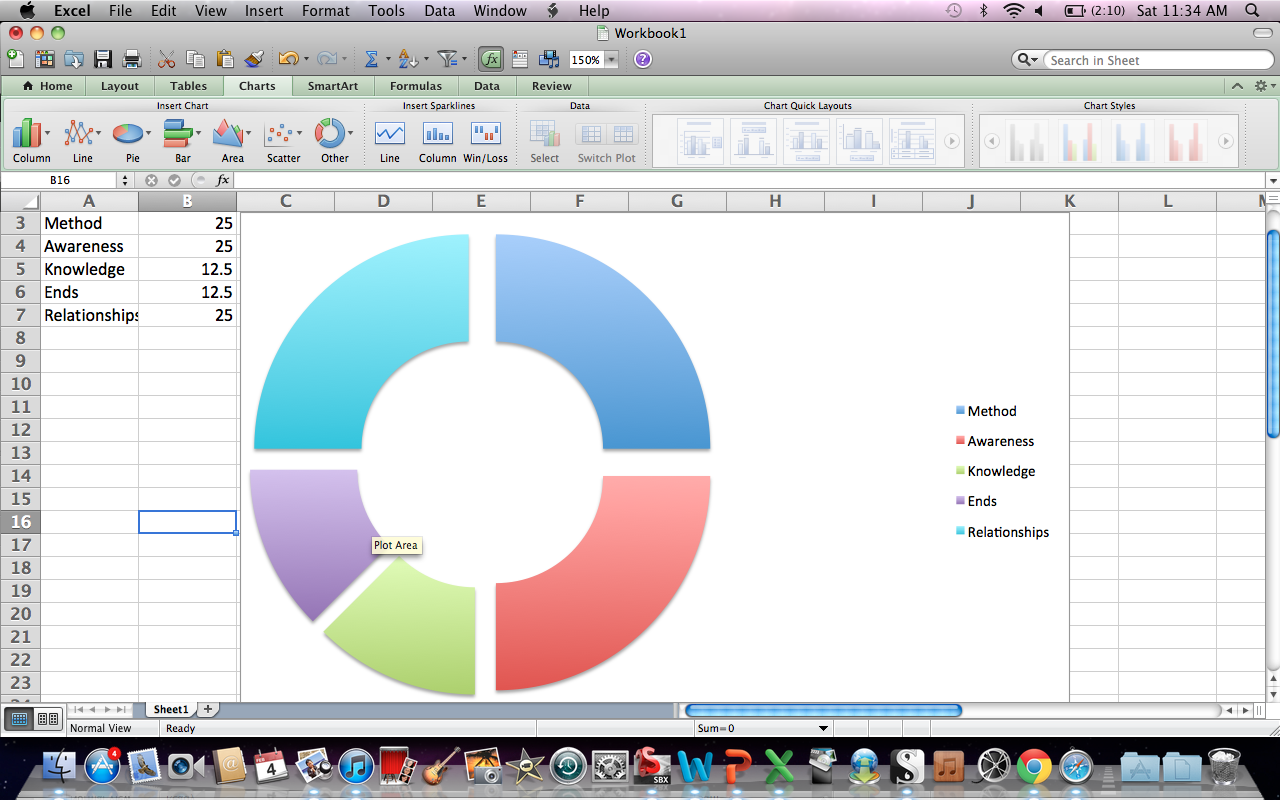Image resolution: width=1280 pixels, height=800 pixels.
Task: Switch to Normal View using status bar button
Action: tap(19, 718)
